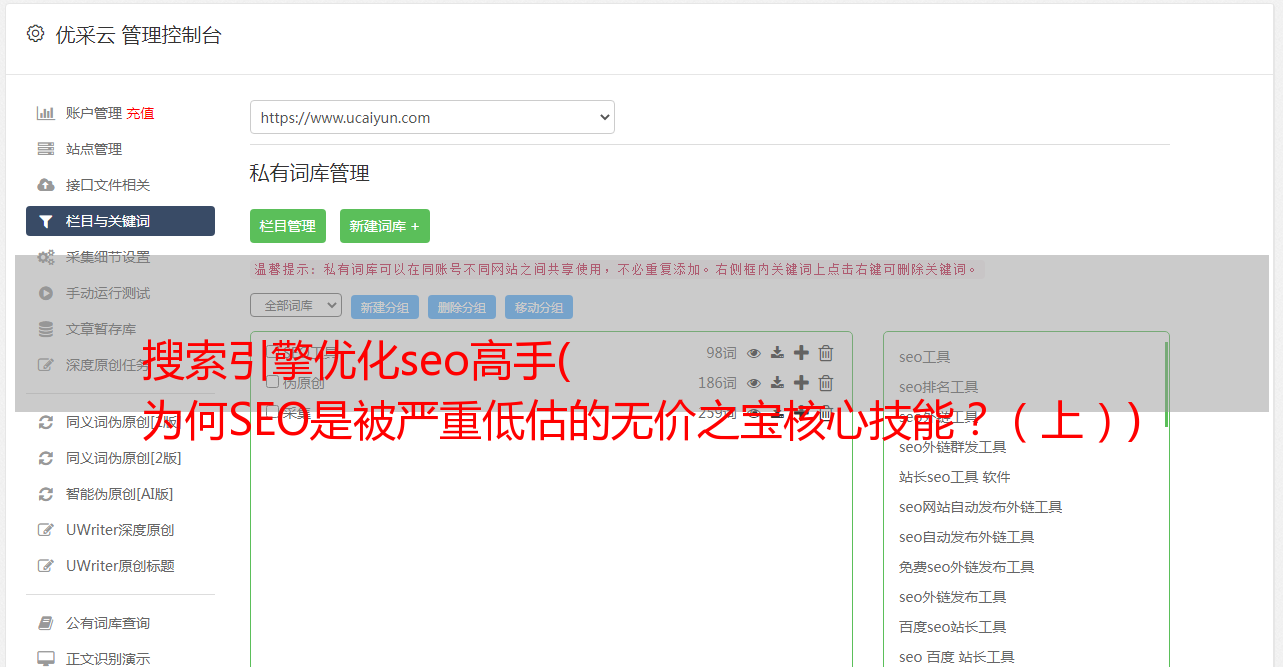Select keyword seo排名工具
Image resolution: width=1283 pixels, height=667 pixels.
click(x=939, y=387)
